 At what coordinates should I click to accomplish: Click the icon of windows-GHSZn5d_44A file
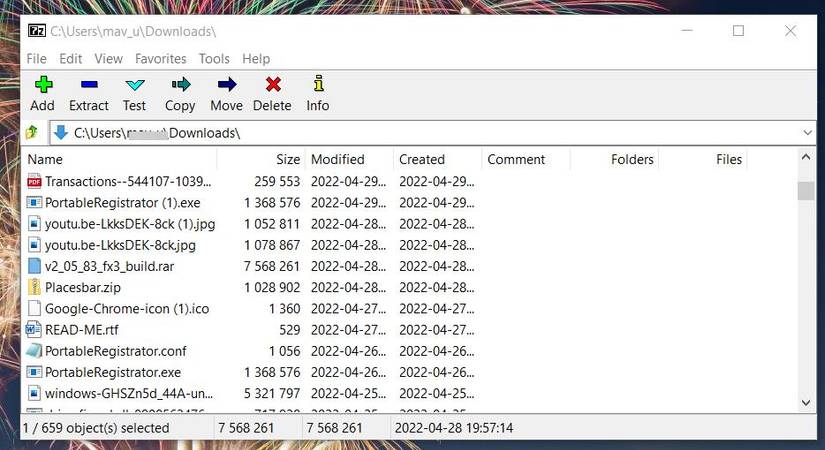tap(34, 393)
